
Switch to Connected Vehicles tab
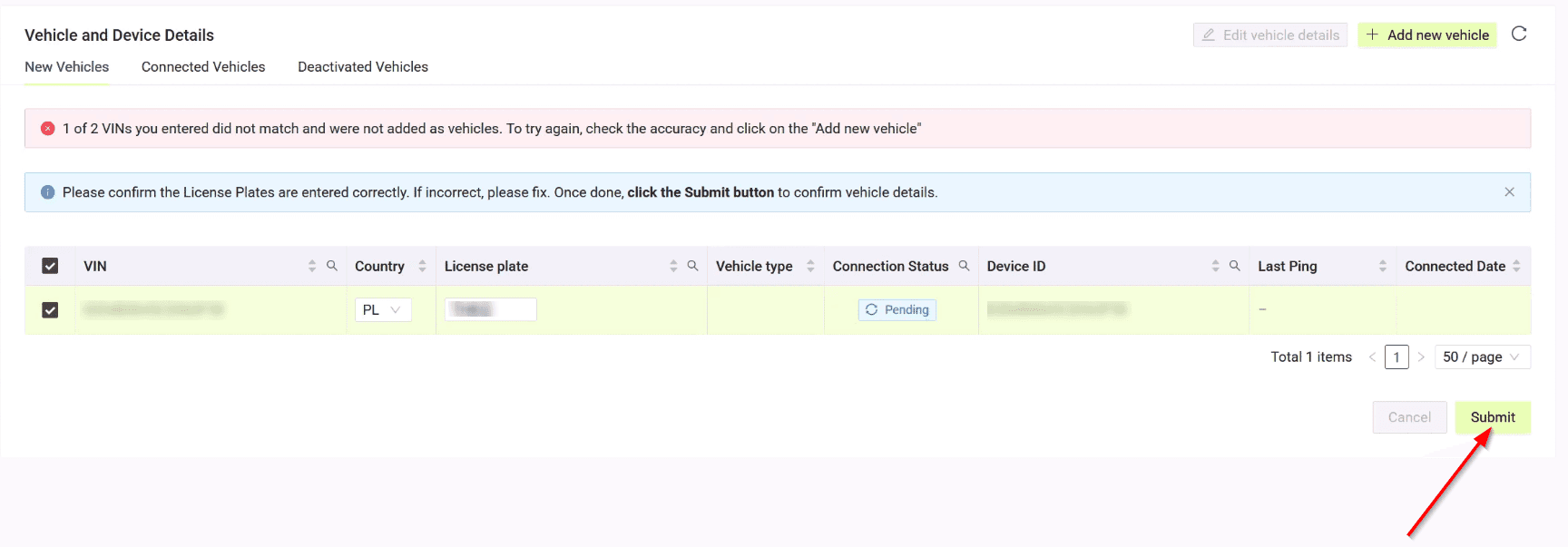pyautogui.click(x=203, y=67)
